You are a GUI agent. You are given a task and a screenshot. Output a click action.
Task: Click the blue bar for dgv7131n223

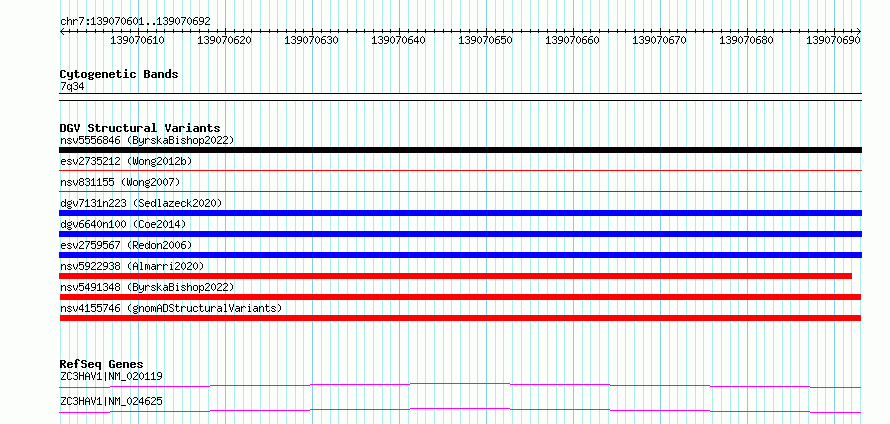(460, 213)
